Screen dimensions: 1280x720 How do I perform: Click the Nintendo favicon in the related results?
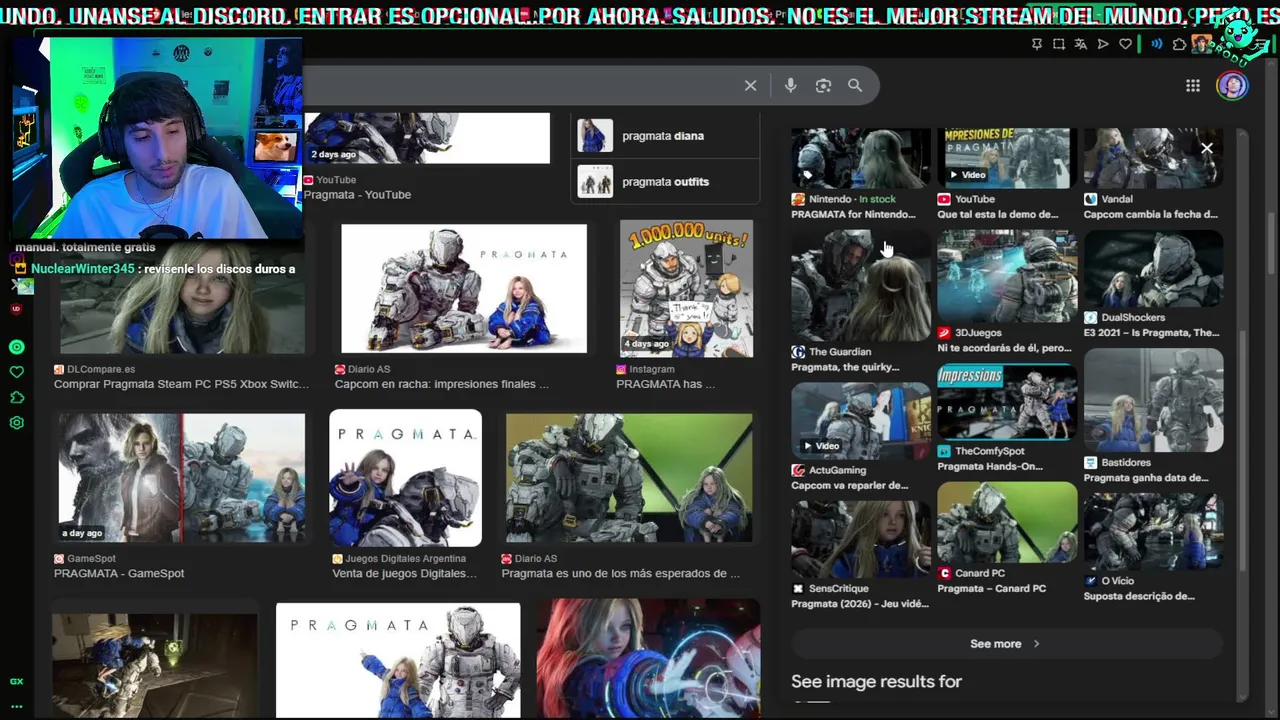[x=798, y=199]
